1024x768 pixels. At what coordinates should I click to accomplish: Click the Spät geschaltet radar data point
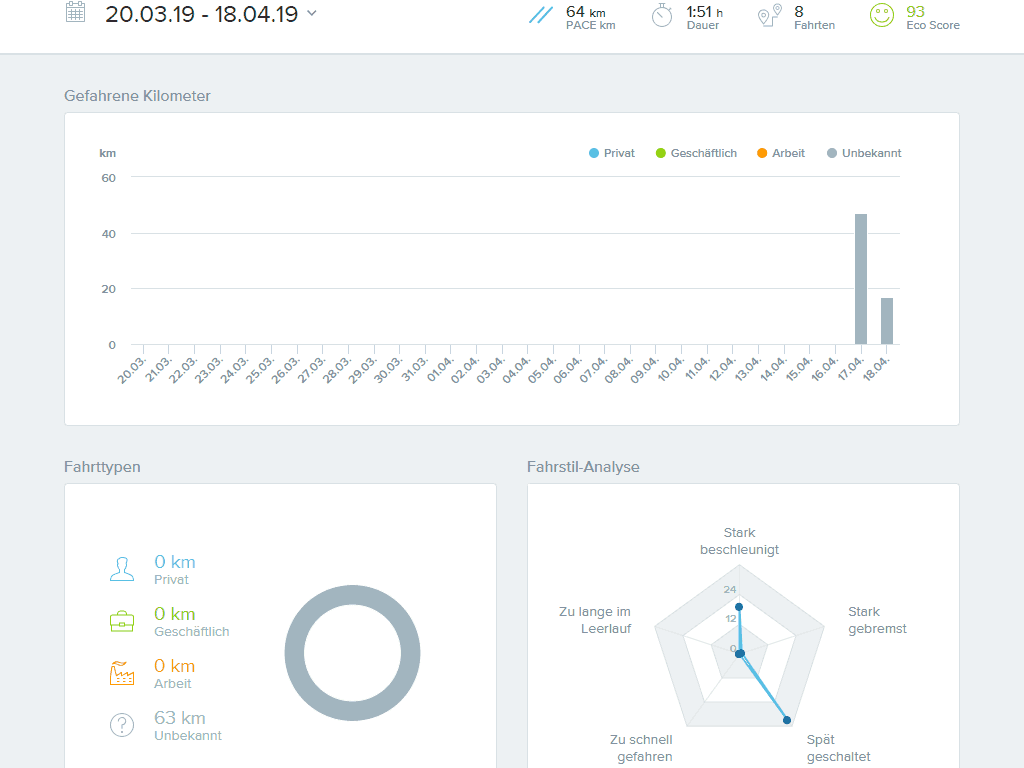[x=787, y=720]
